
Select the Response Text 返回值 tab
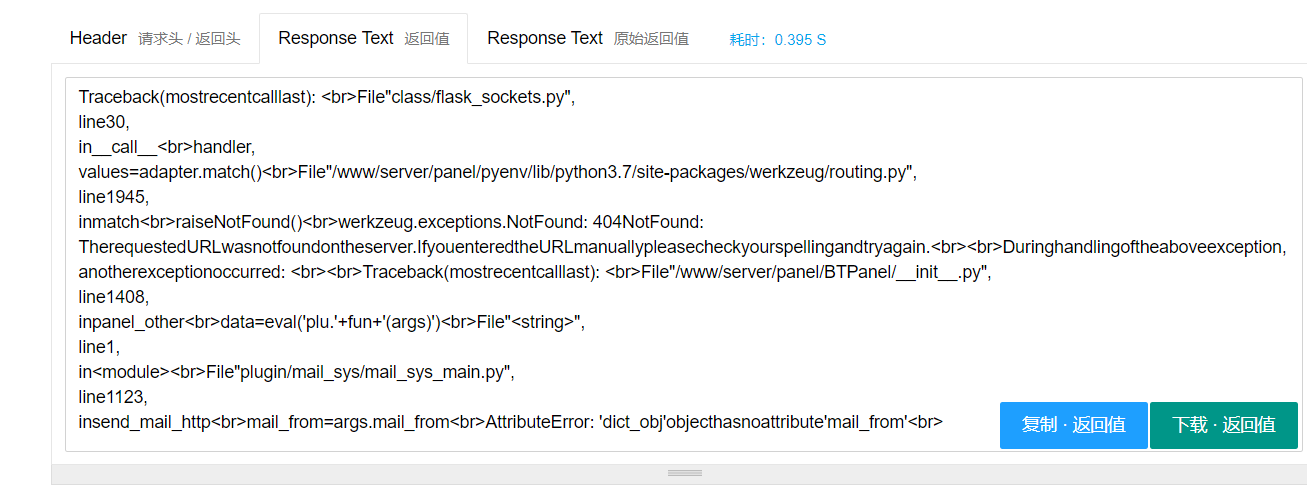click(363, 39)
